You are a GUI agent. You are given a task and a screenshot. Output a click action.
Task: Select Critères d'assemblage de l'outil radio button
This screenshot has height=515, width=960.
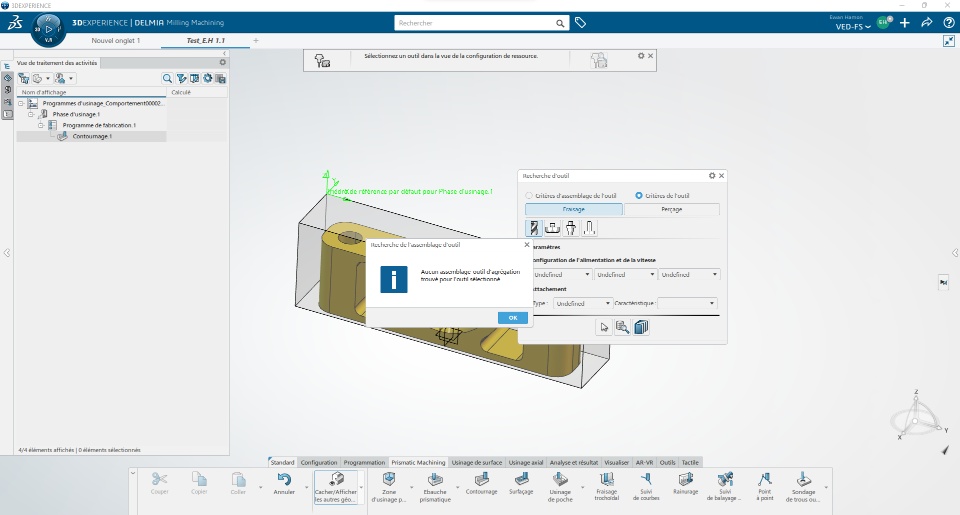[529, 195]
